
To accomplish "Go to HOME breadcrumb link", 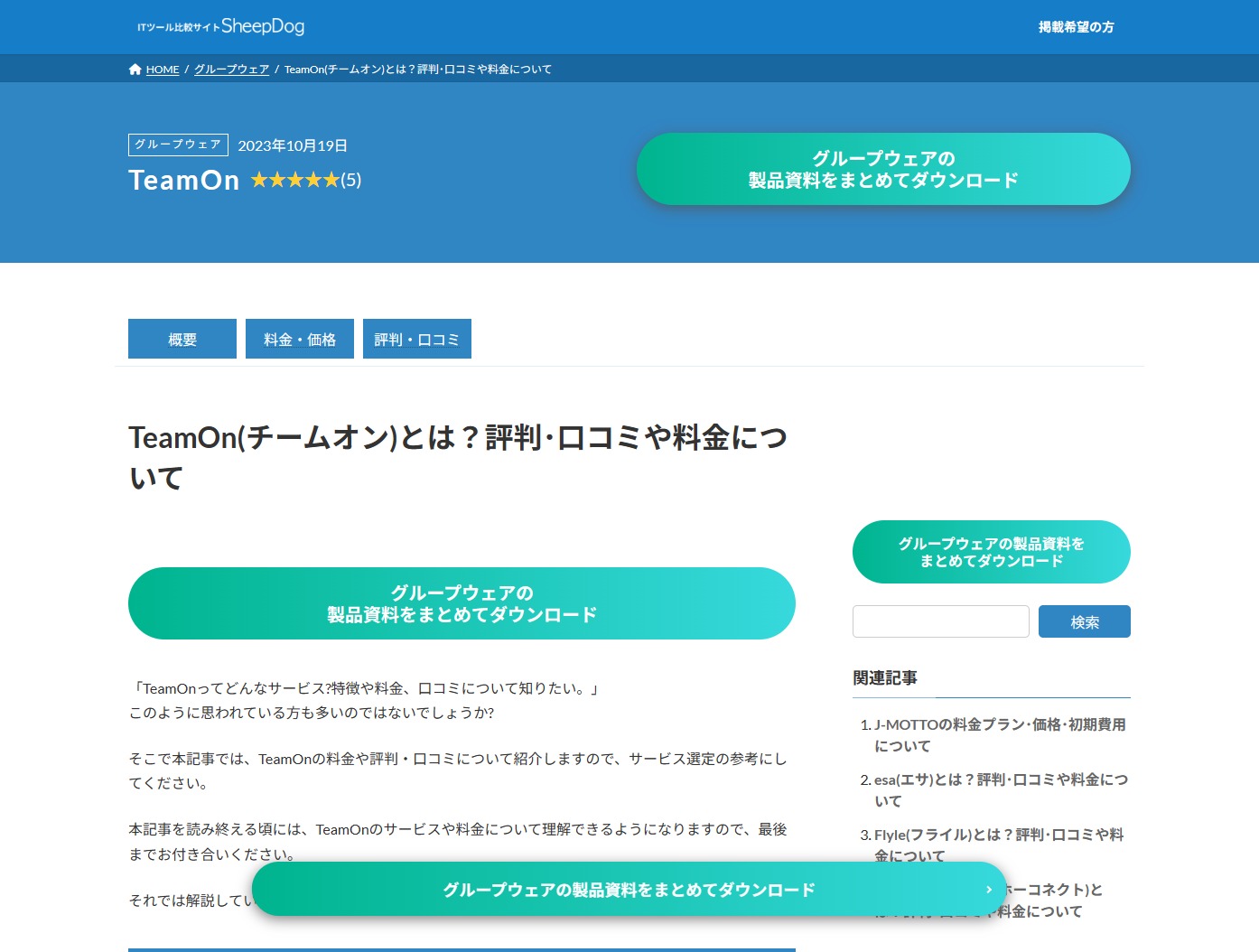I will tap(163, 70).
